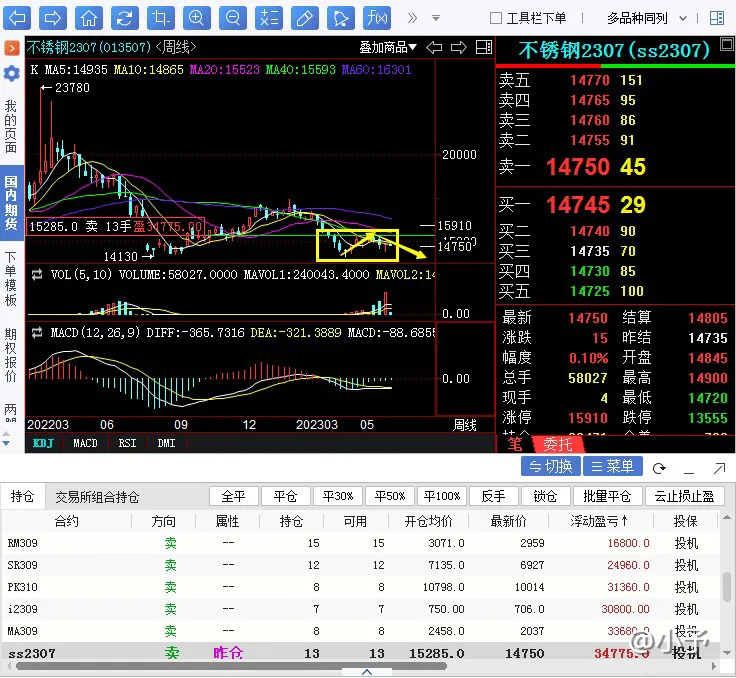This screenshot has height=678, width=736.
Task: Click 反手 button
Action: point(494,496)
